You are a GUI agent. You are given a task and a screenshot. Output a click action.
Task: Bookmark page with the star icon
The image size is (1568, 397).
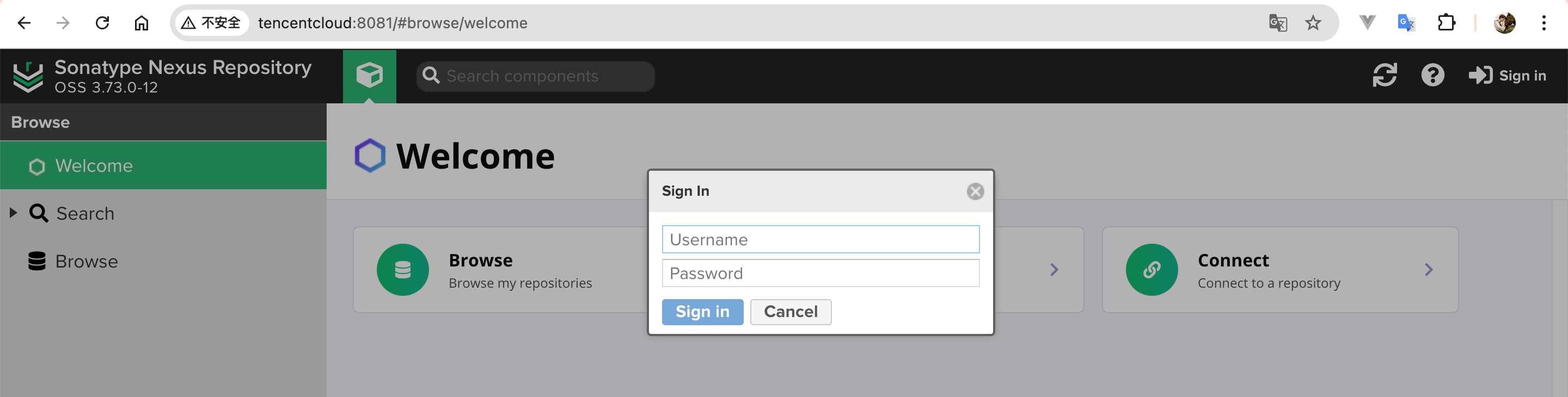coord(1313,23)
